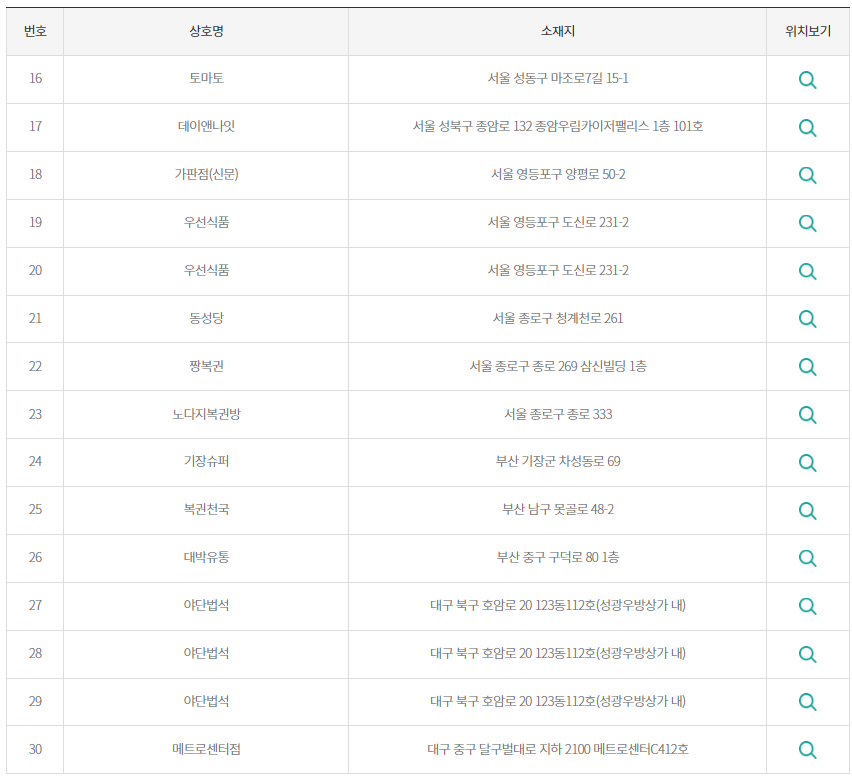View location of 메트로센터점
The width and height of the screenshot is (852, 780).
[807, 750]
